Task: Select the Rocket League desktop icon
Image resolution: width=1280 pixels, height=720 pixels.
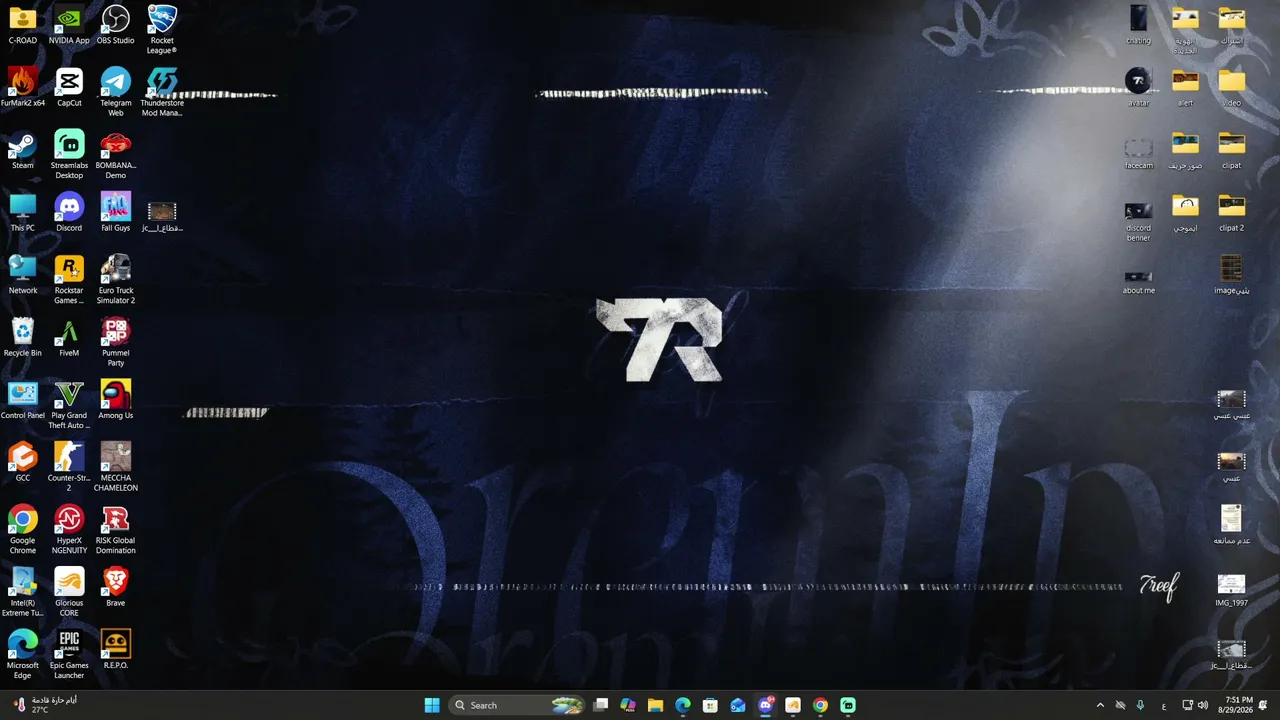Action: (162, 30)
